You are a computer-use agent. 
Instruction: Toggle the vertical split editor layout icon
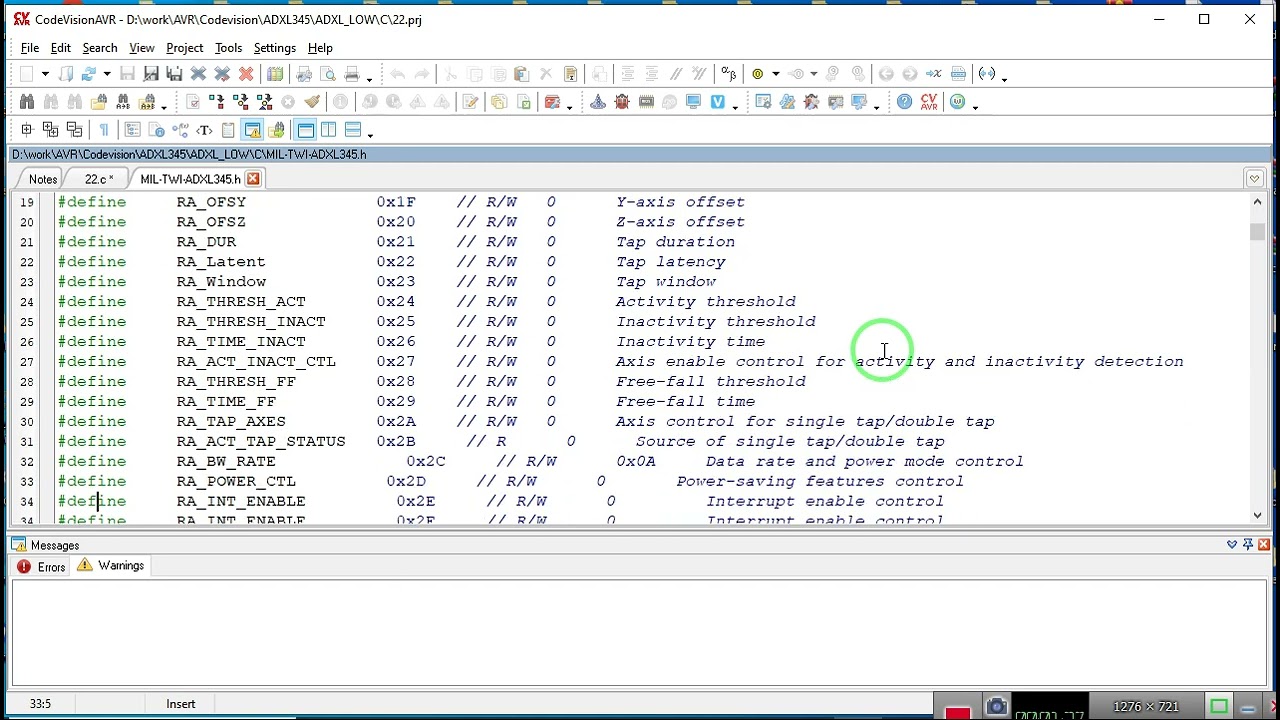328,130
